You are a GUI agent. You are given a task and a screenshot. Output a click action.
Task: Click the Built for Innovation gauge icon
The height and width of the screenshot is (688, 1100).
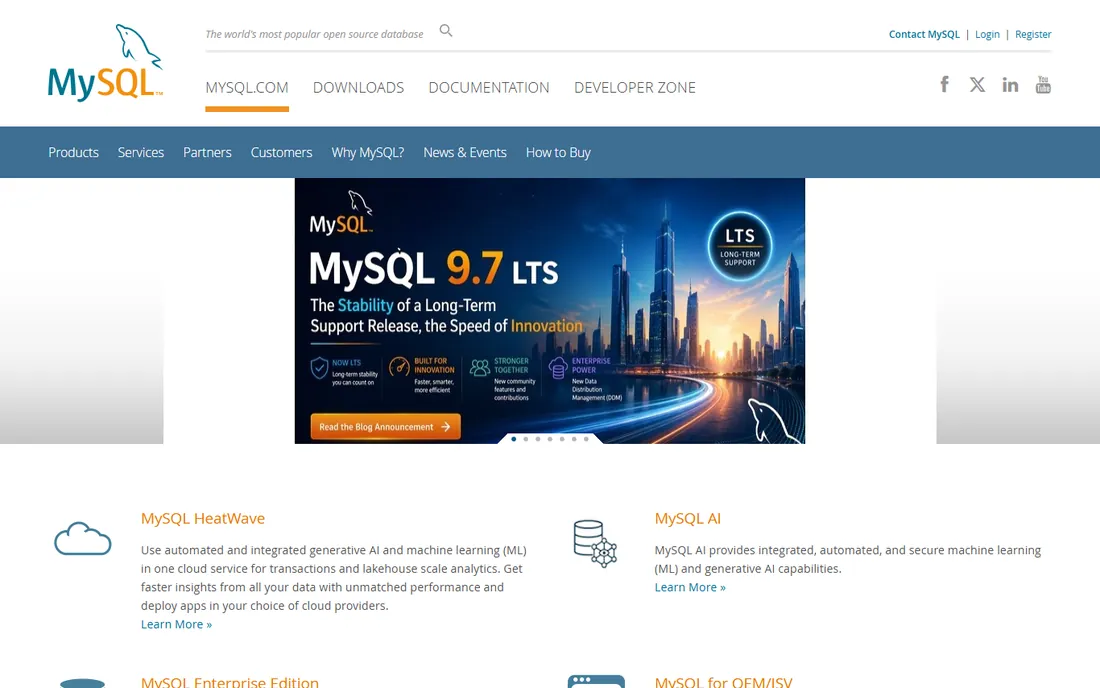point(399,366)
